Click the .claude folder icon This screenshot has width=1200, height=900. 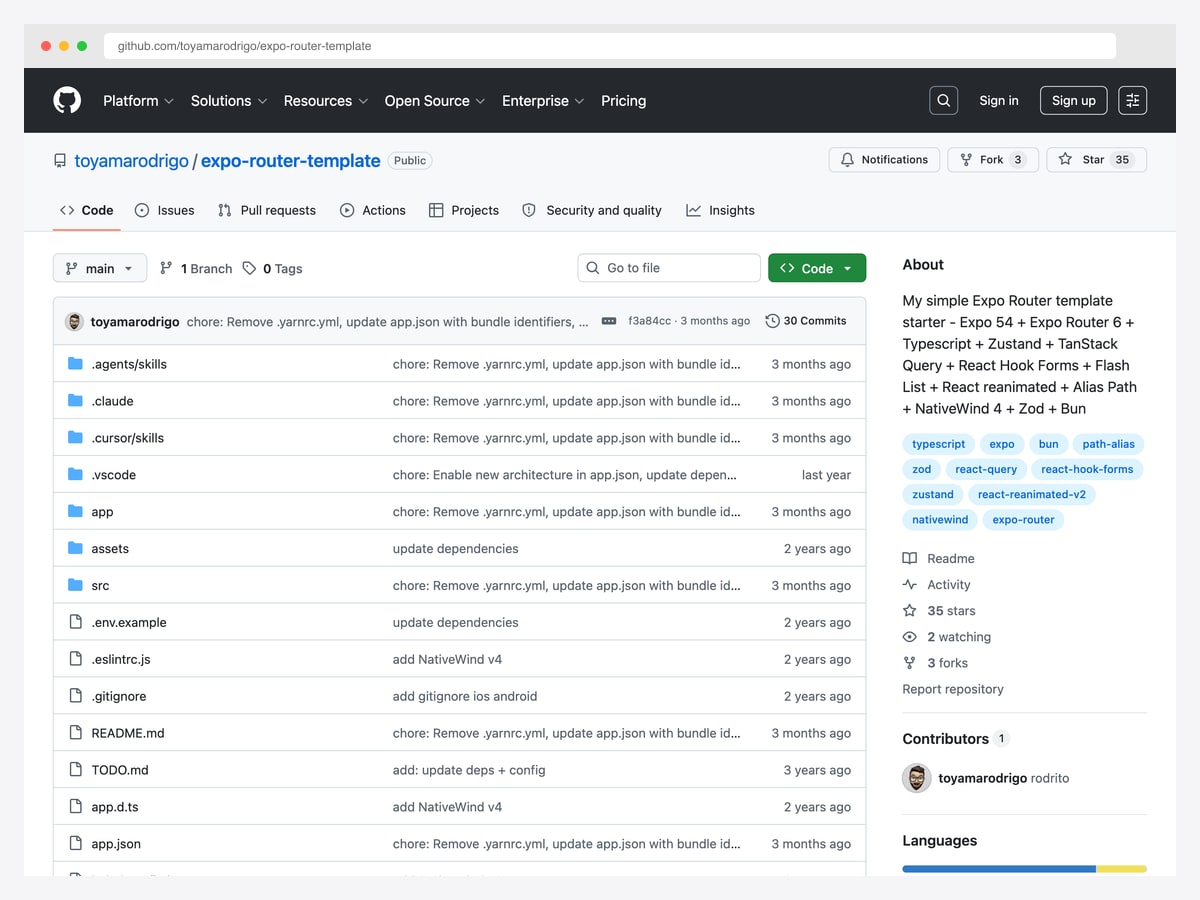[x=75, y=401]
